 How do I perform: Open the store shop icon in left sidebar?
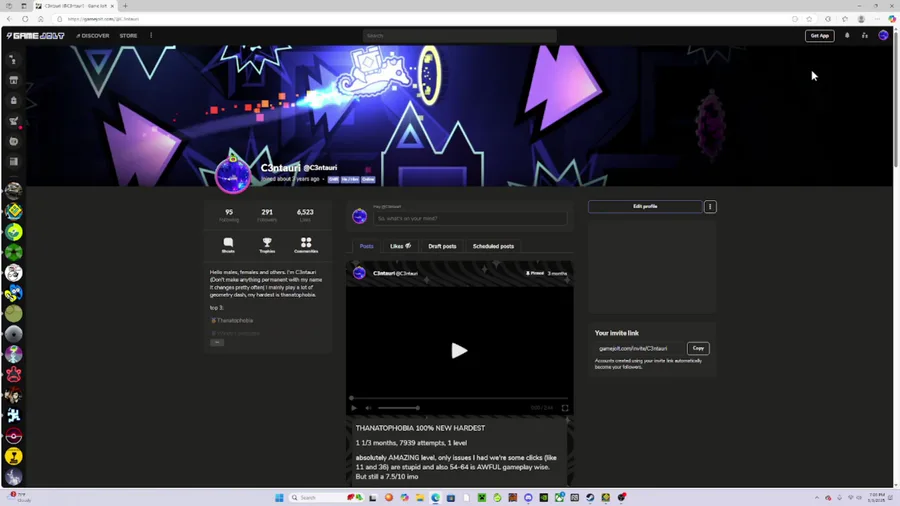pos(14,80)
